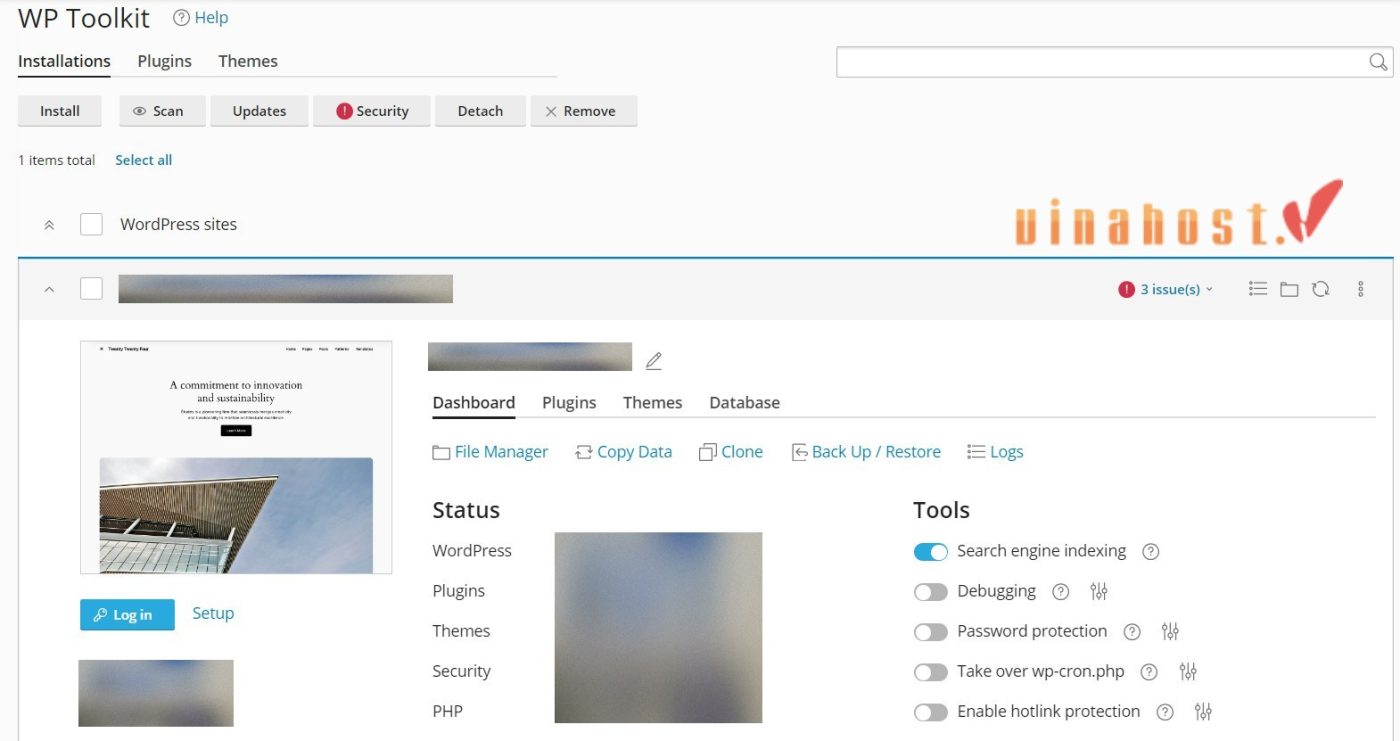Image resolution: width=1400 pixels, height=741 pixels.
Task: Open Copy Data link
Action: (624, 452)
